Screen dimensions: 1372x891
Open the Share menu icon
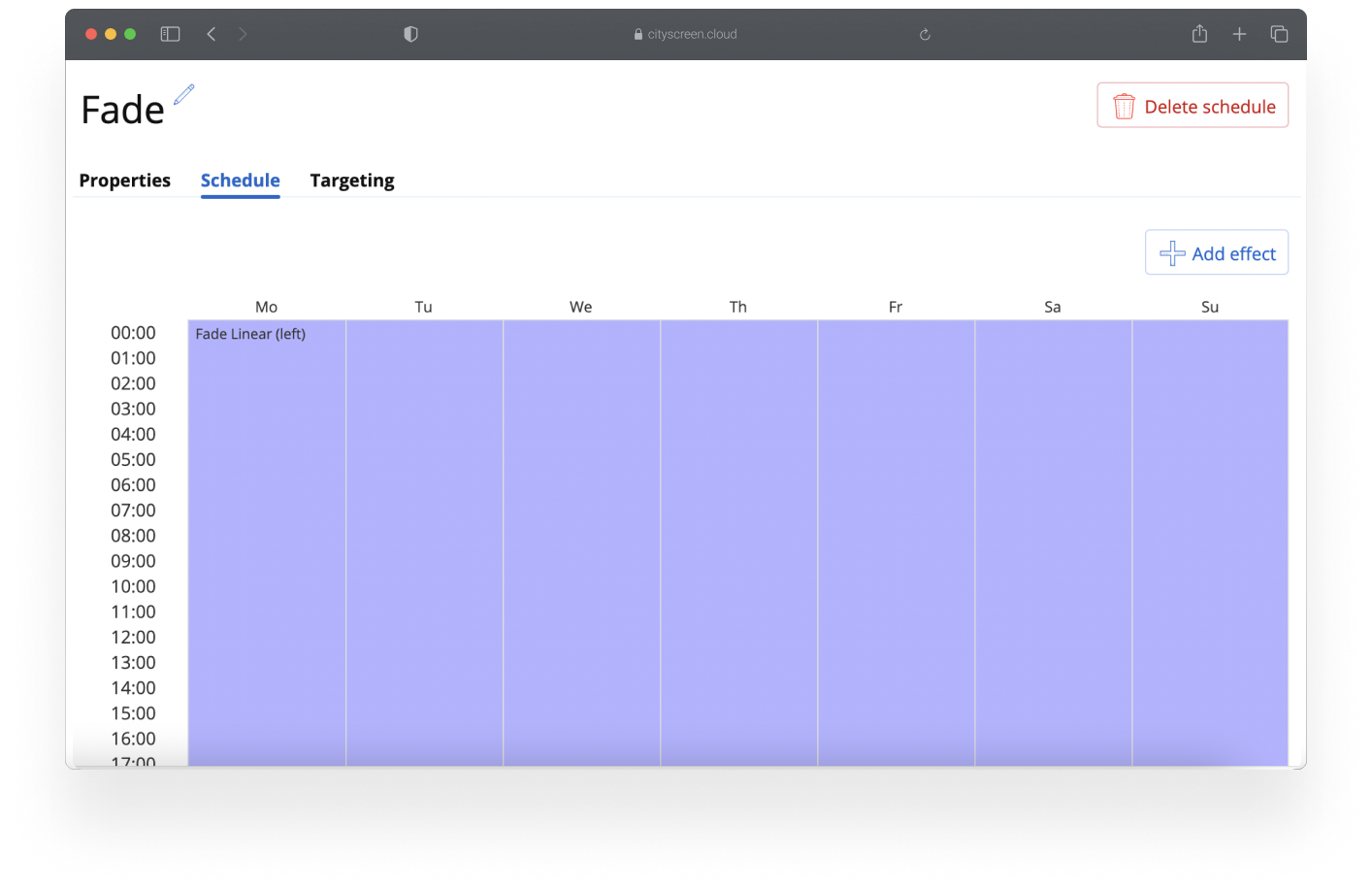1199,33
